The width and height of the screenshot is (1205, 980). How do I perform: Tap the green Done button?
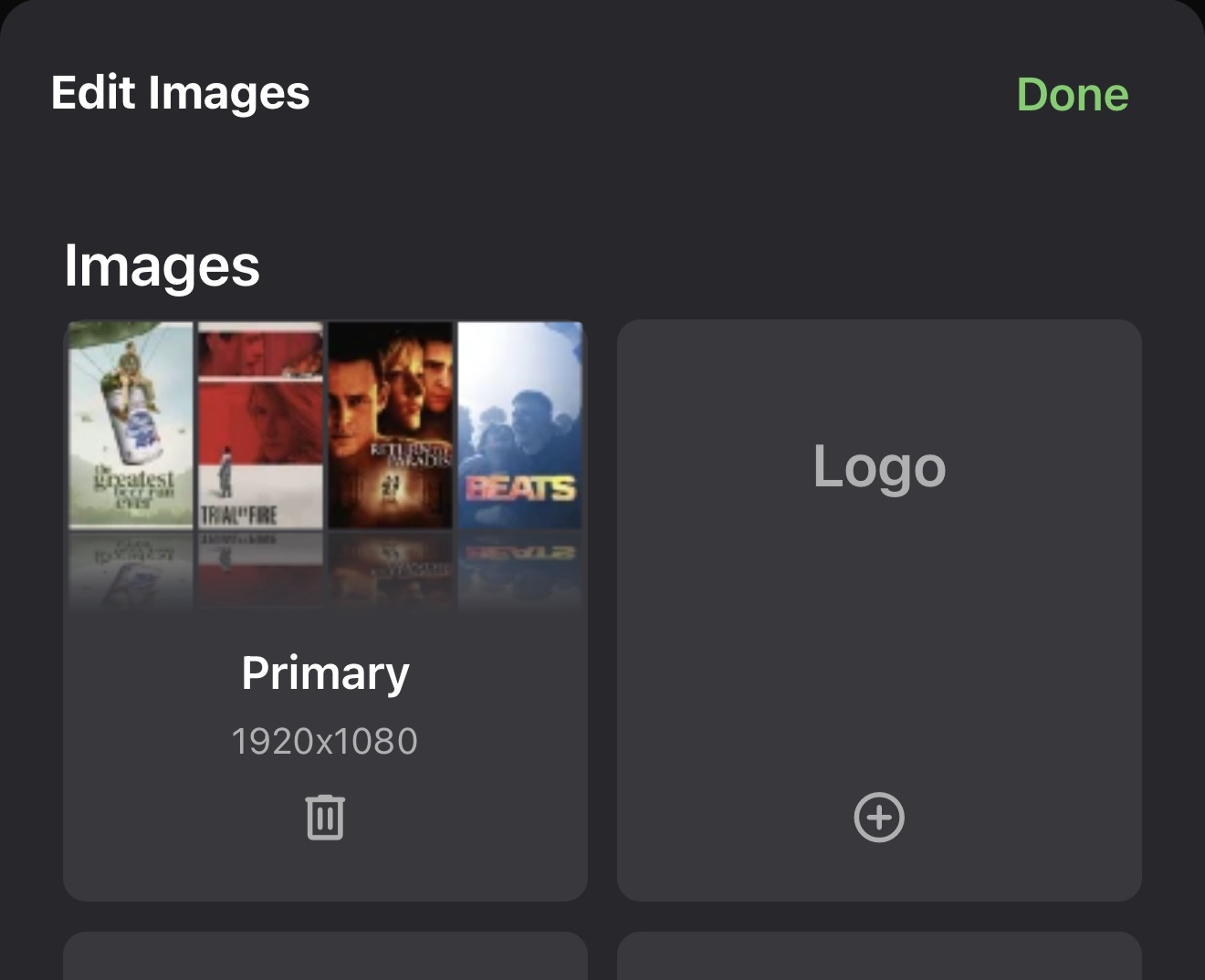[1072, 95]
